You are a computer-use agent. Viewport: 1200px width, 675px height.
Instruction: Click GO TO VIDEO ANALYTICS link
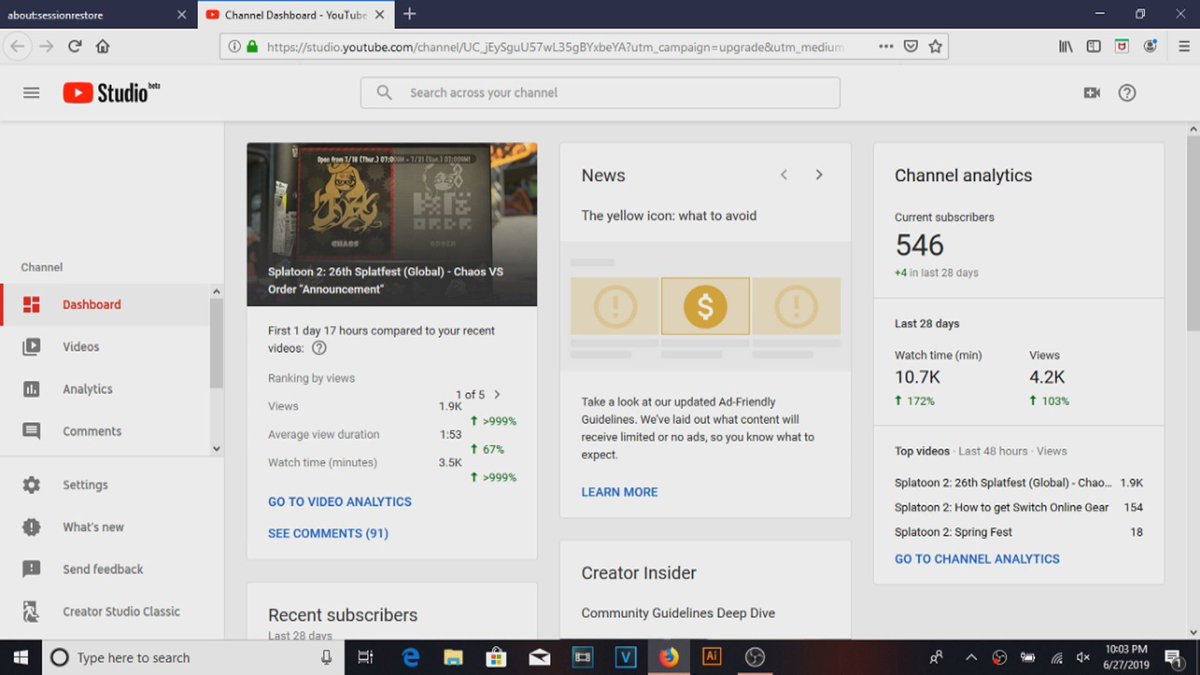point(340,502)
